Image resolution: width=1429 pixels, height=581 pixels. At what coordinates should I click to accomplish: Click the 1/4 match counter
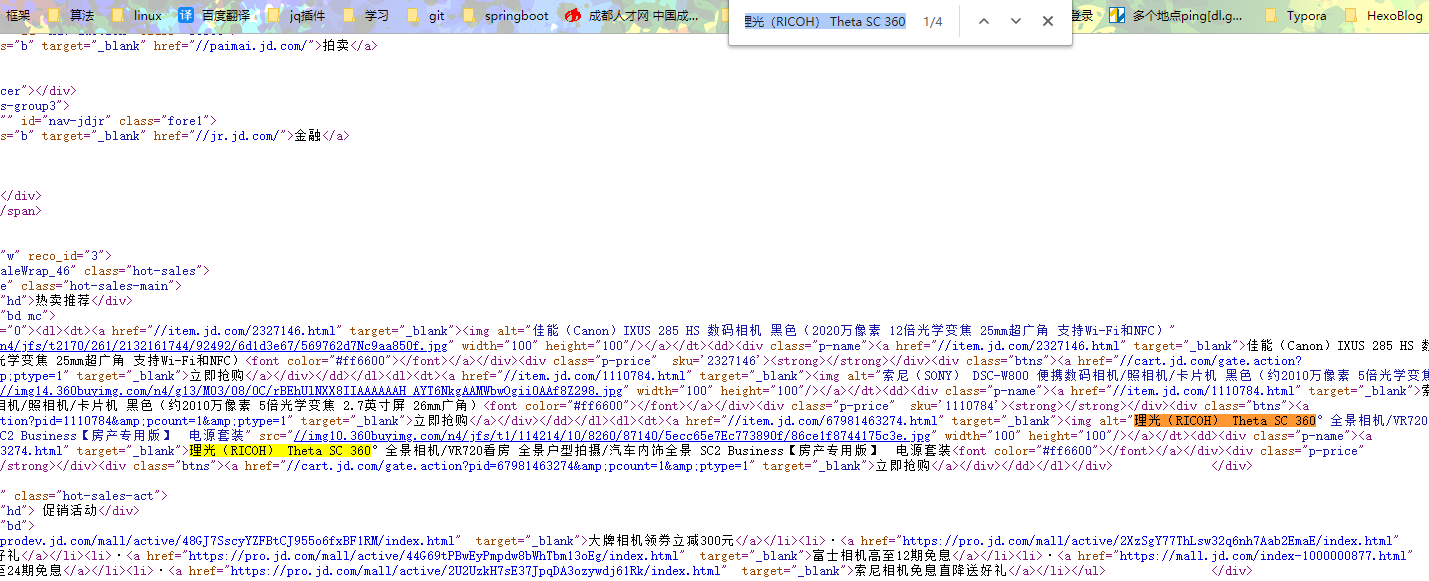point(932,22)
